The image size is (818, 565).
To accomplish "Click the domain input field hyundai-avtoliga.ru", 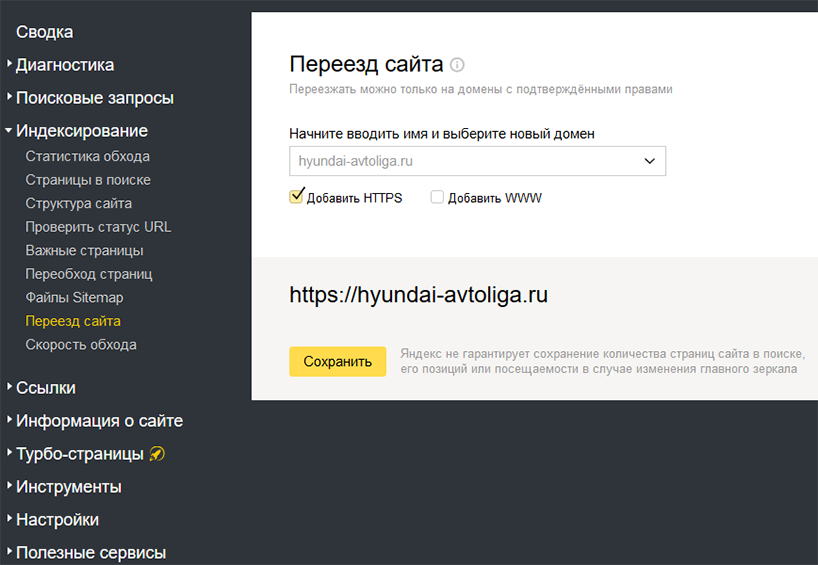I will pyautogui.click(x=477, y=161).
